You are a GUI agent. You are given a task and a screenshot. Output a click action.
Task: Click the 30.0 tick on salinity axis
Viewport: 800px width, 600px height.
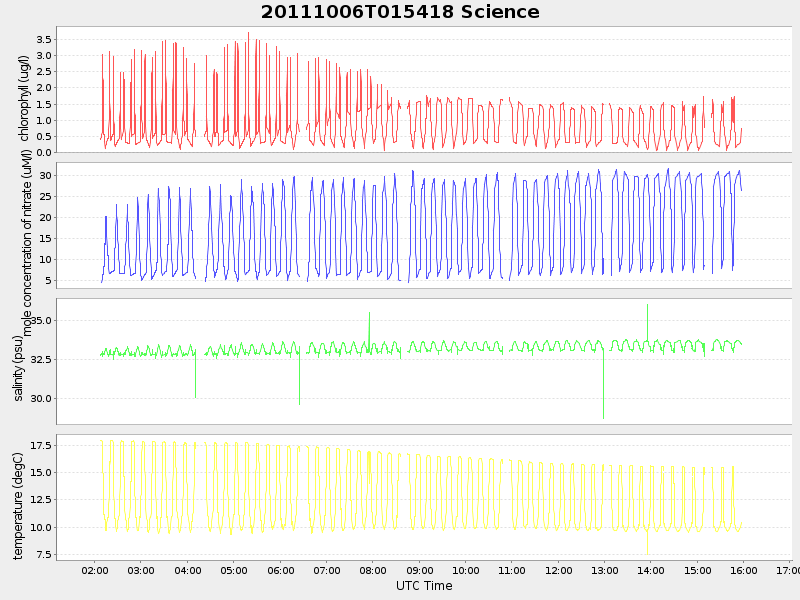click(41, 398)
